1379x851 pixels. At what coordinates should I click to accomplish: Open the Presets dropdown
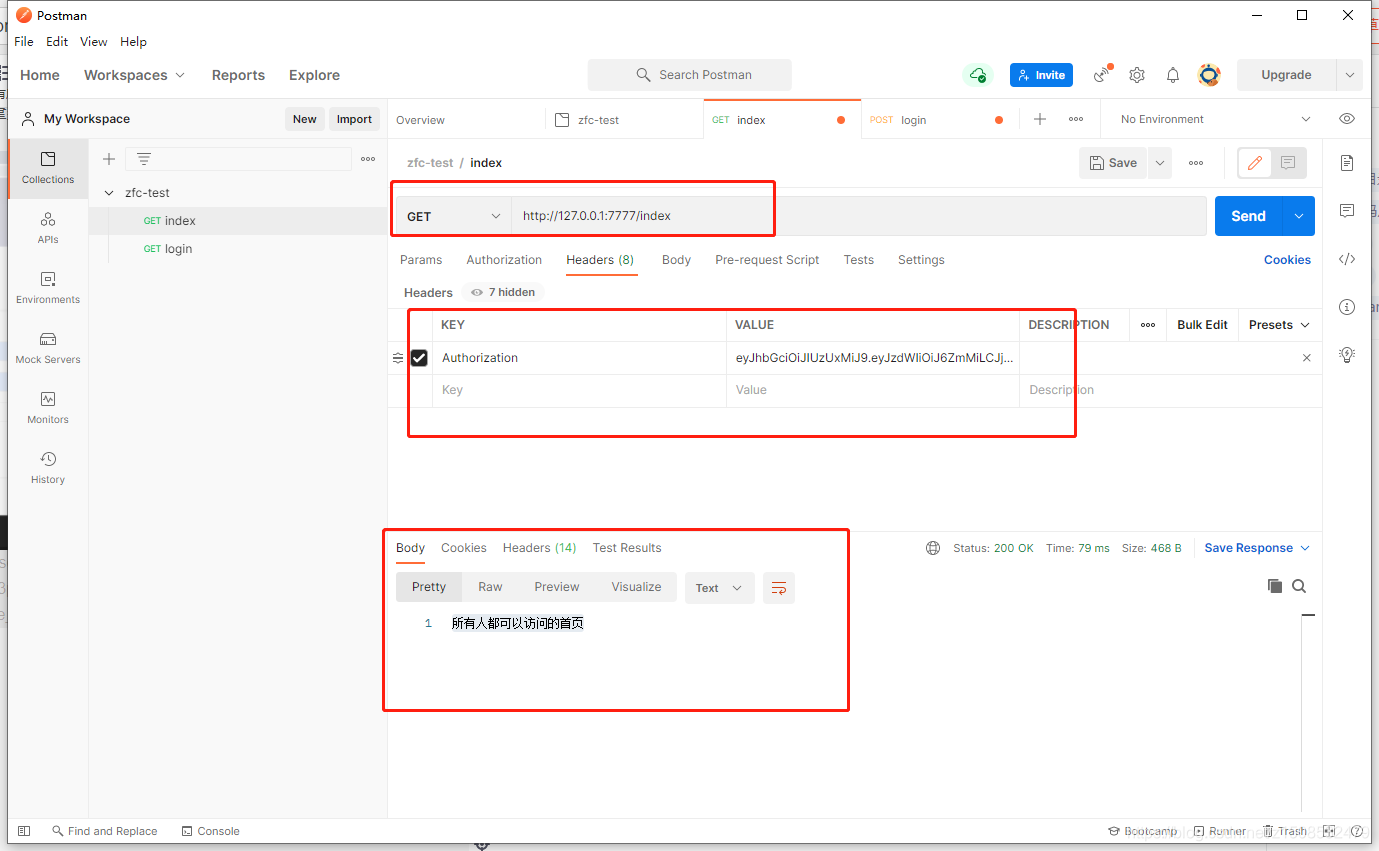click(x=1279, y=325)
